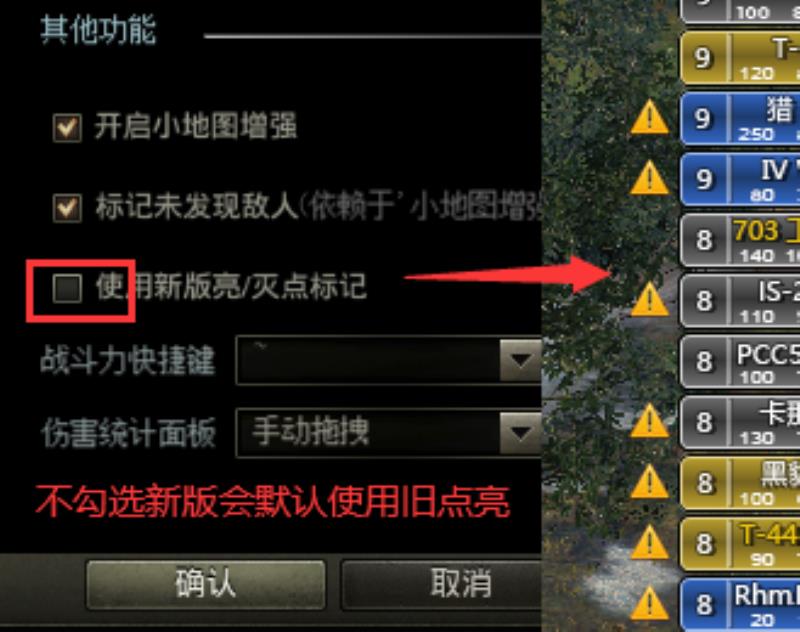800x632 pixels.
Task: Click the warning triangle next to T-44
Action: tap(649, 543)
